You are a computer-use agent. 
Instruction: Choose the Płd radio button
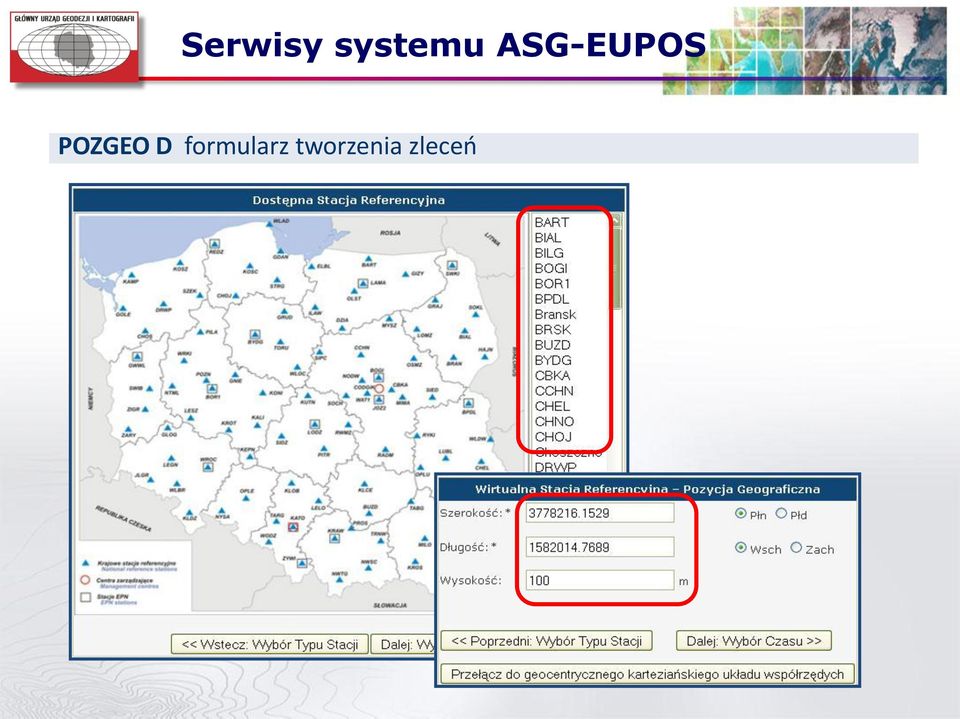click(x=781, y=513)
